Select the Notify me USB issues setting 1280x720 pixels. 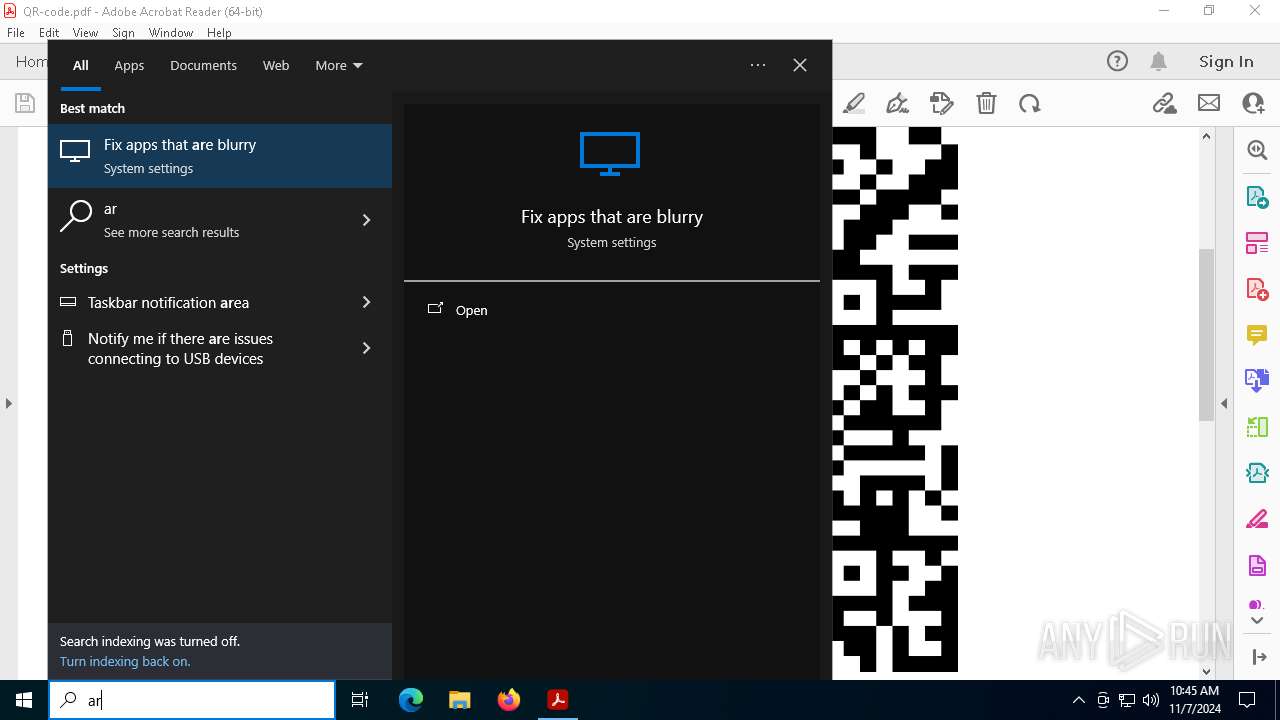[x=220, y=348]
